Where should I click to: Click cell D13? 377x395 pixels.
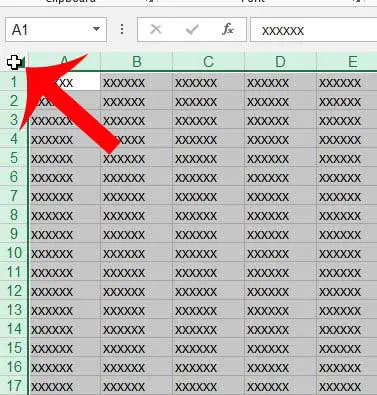point(280,310)
